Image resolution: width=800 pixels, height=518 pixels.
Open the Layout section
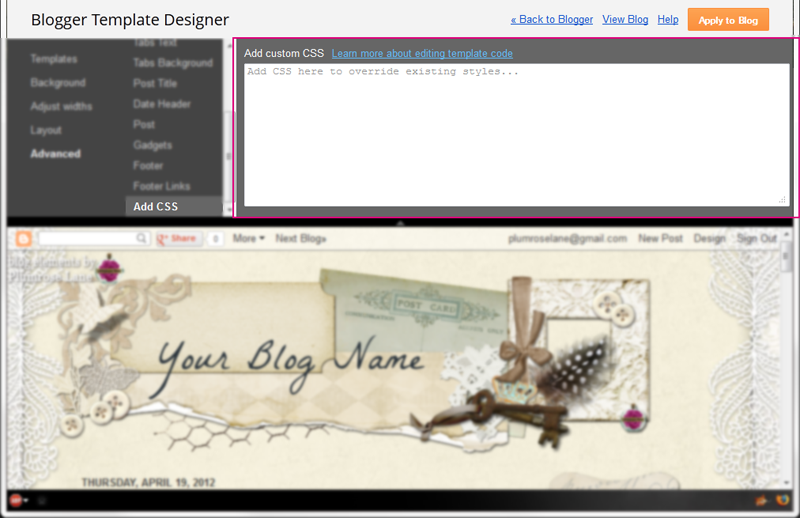(x=46, y=130)
